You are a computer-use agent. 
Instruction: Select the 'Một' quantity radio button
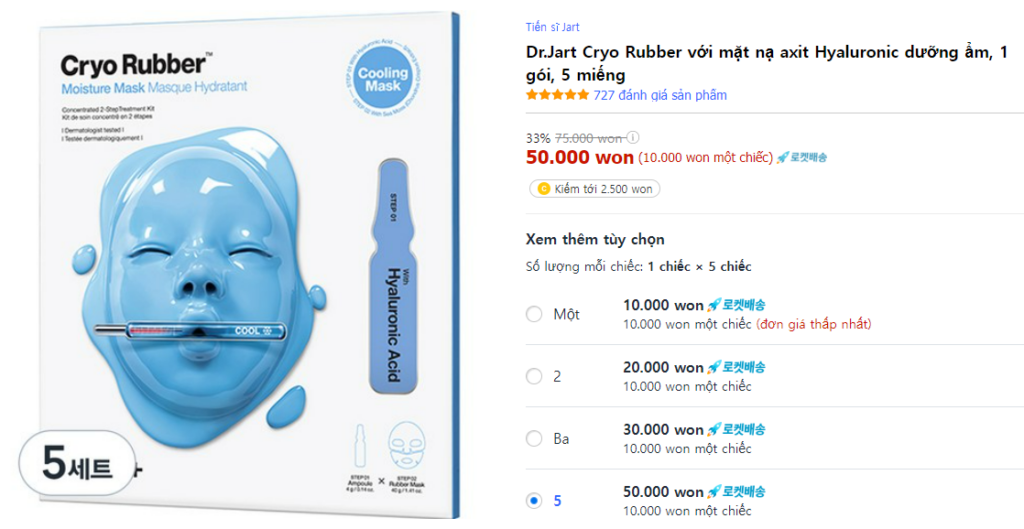coord(534,314)
